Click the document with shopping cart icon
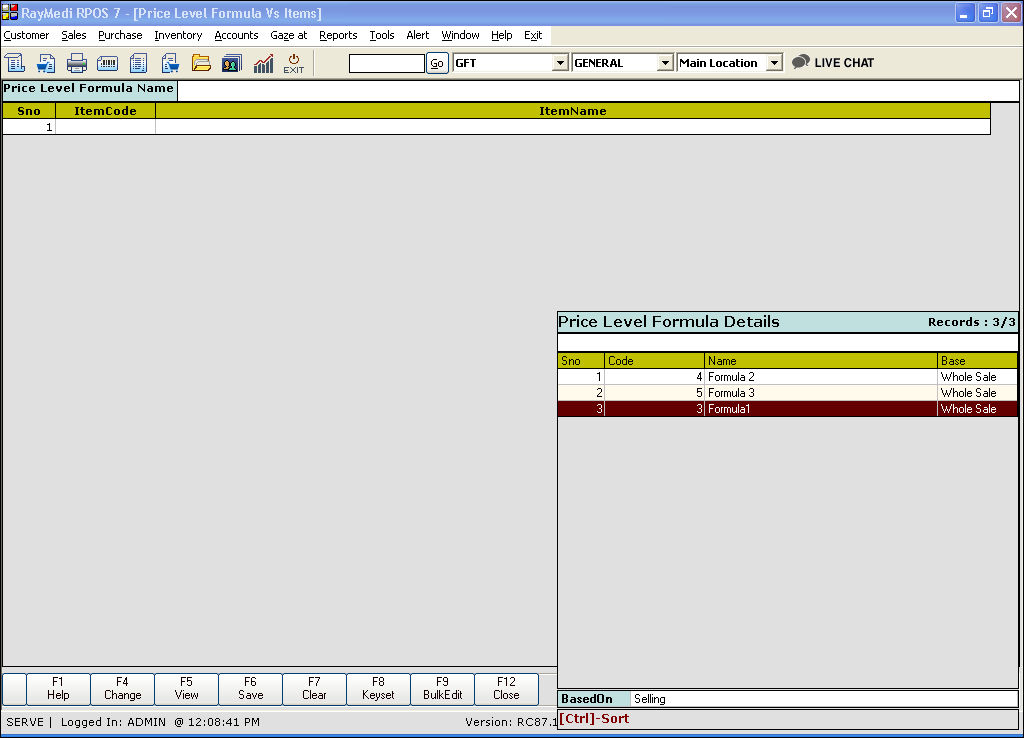 (170, 63)
